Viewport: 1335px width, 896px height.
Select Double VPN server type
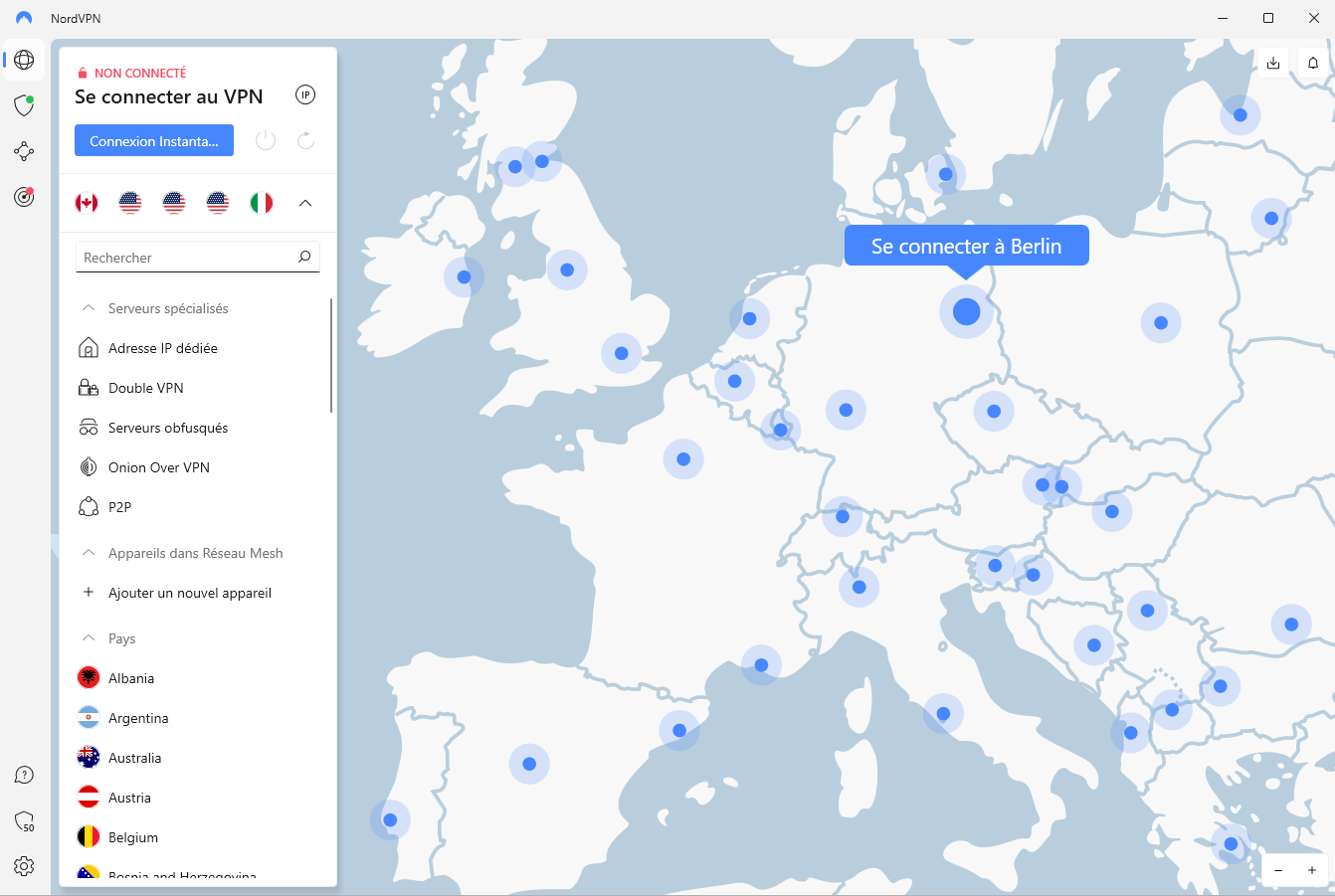pyautogui.click(x=145, y=388)
